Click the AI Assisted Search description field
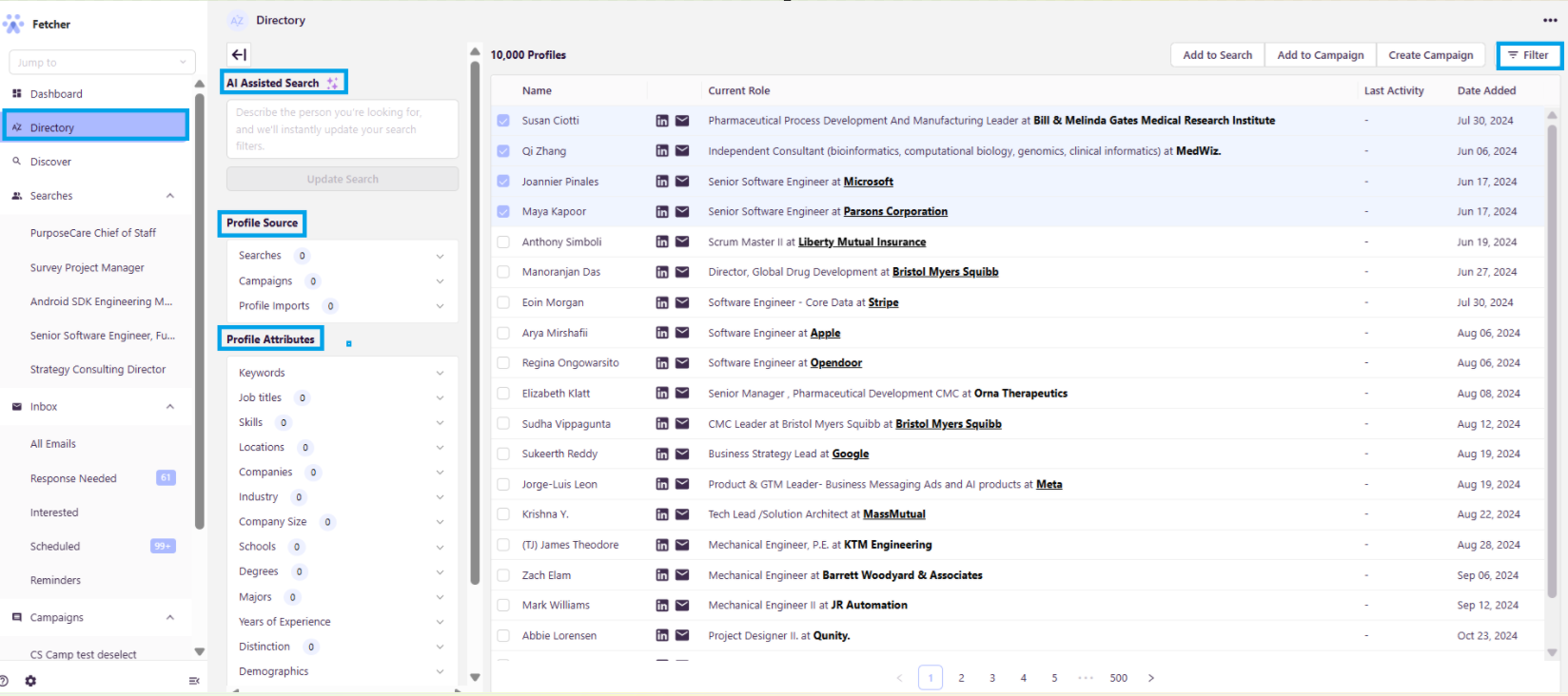 tap(342, 129)
